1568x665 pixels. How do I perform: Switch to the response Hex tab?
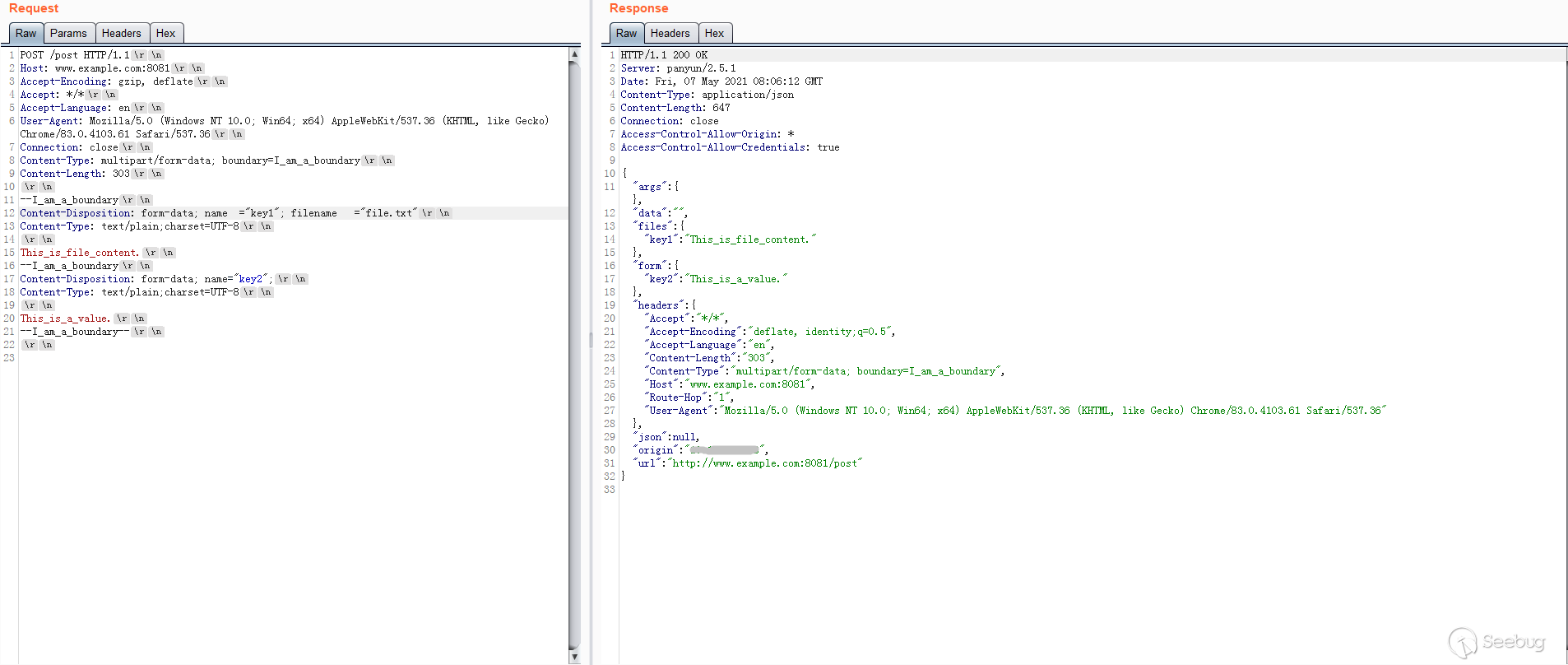714,34
